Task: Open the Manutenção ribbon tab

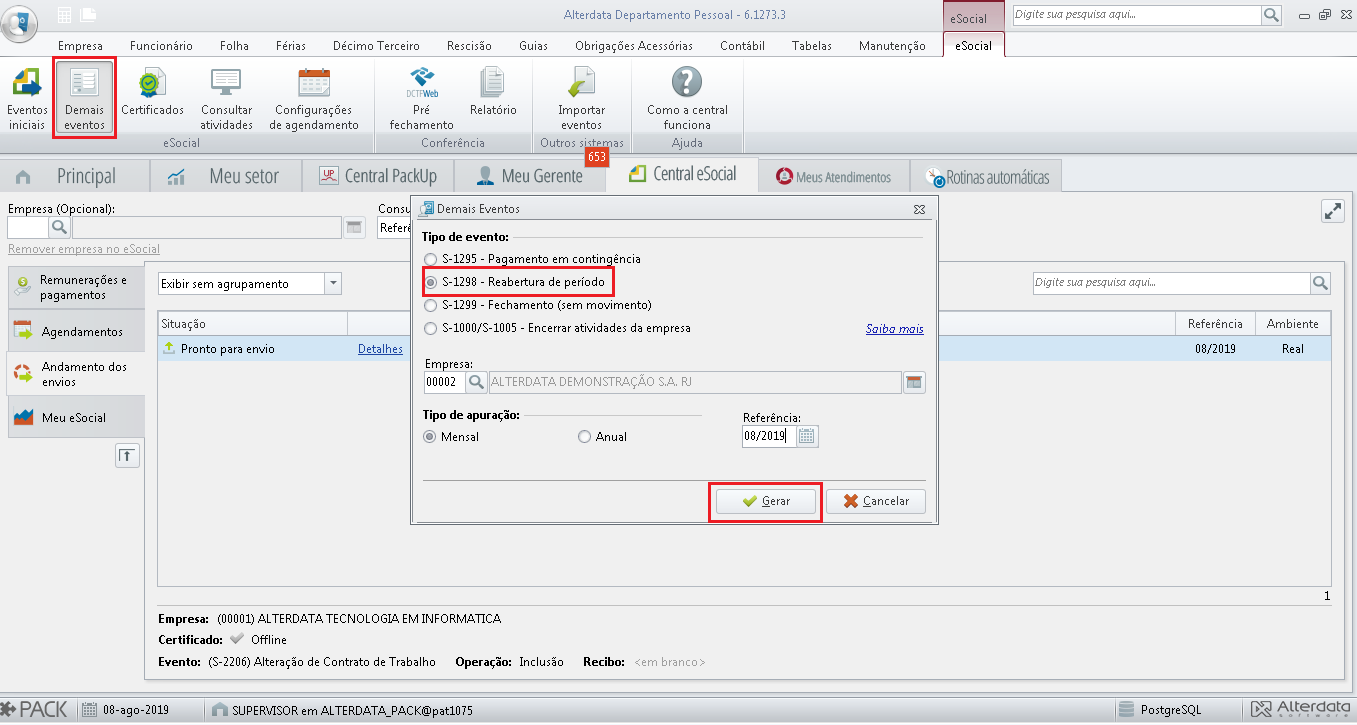Action: point(892,46)
